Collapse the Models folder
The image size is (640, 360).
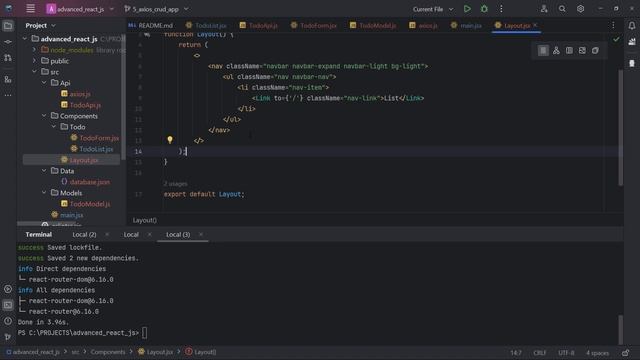click(x=44, y=193)
